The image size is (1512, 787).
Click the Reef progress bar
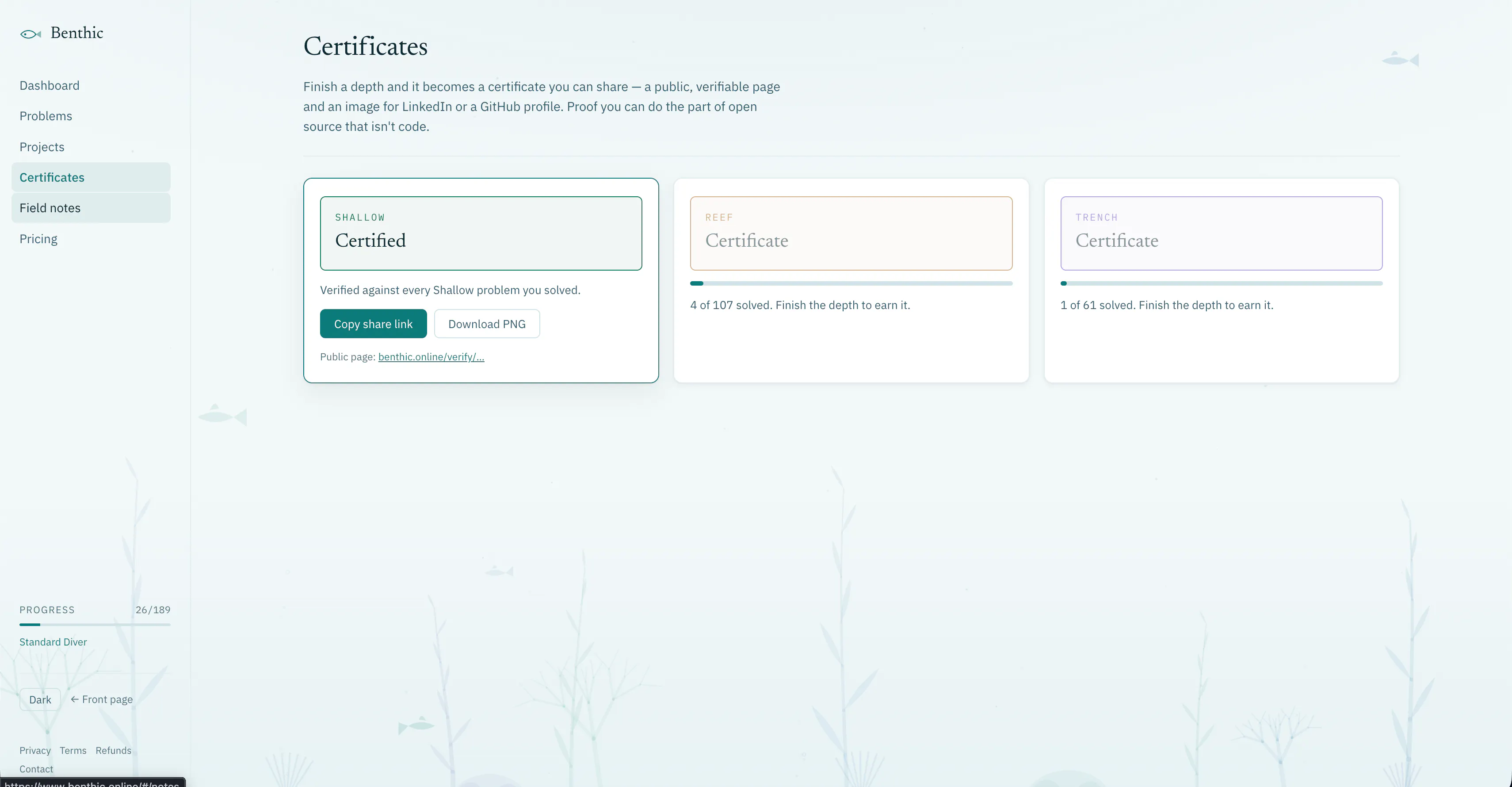(x=851, y=283)
